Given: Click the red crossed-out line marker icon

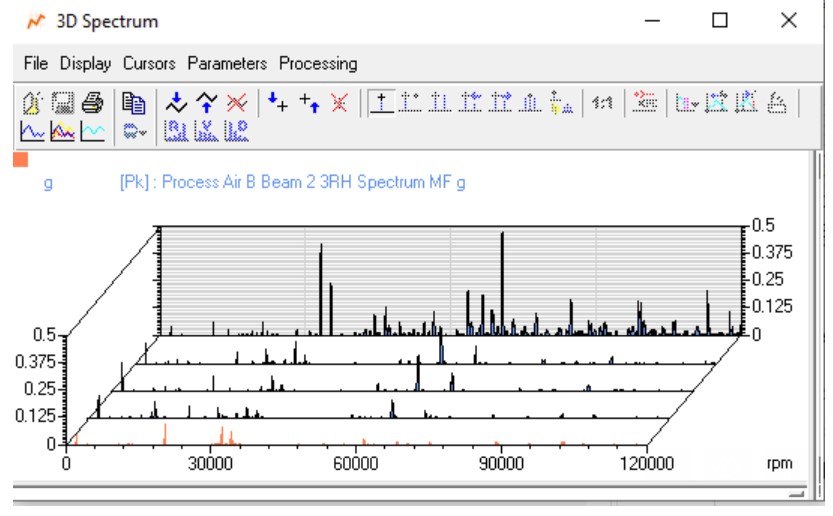Looking at the screenshot, I should (x=235, y=102).
